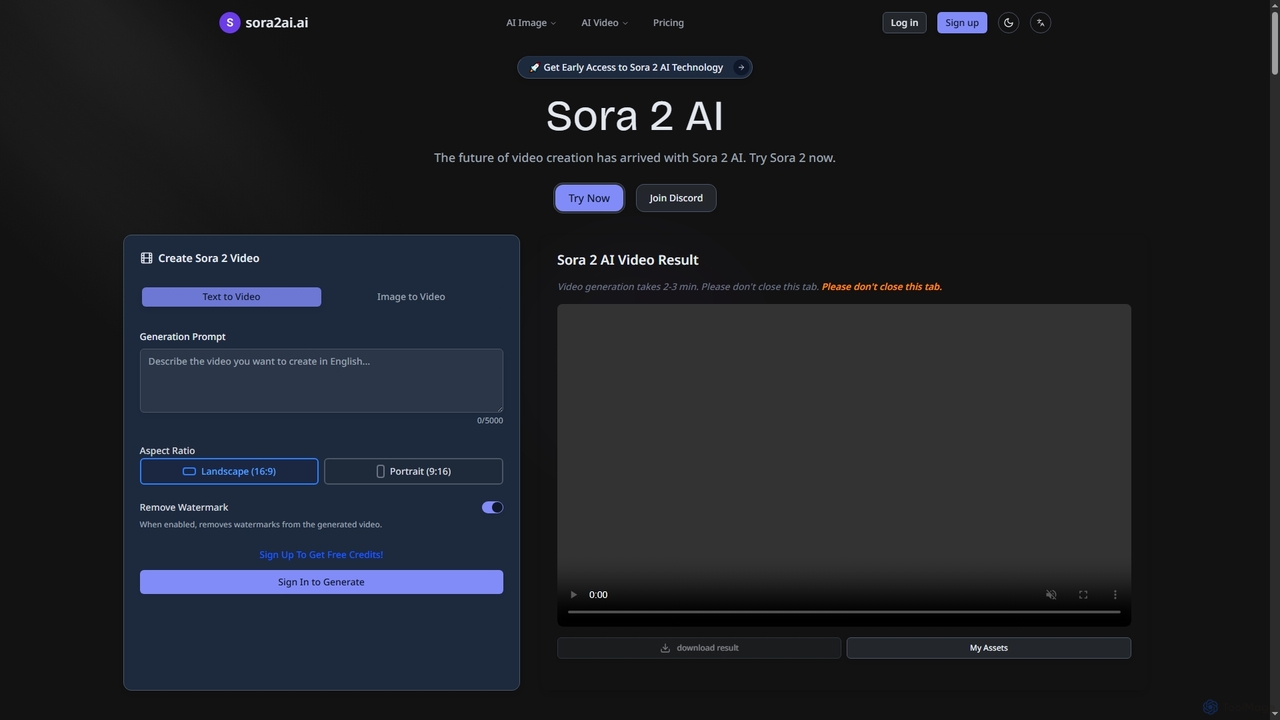Expand the AI Image dropdown menu
The image size is (1280, 720).
pyautogui.click(x=531, y=22)
